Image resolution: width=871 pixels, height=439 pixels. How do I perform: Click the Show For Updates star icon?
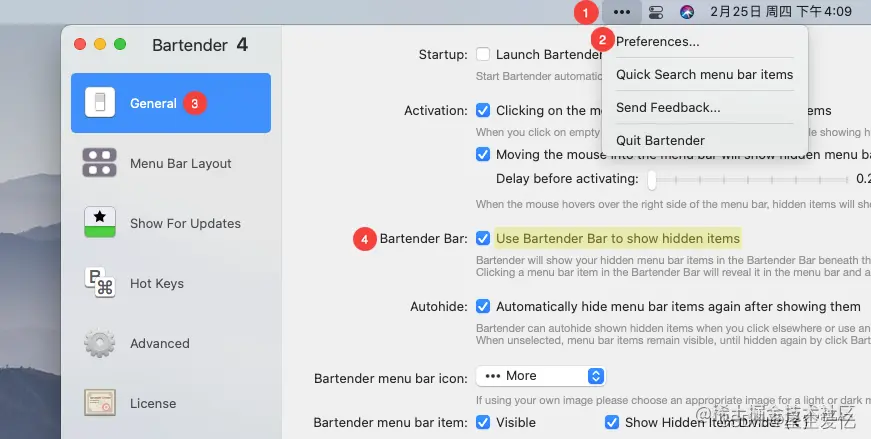pyautogui.click(x=100, y=222)
